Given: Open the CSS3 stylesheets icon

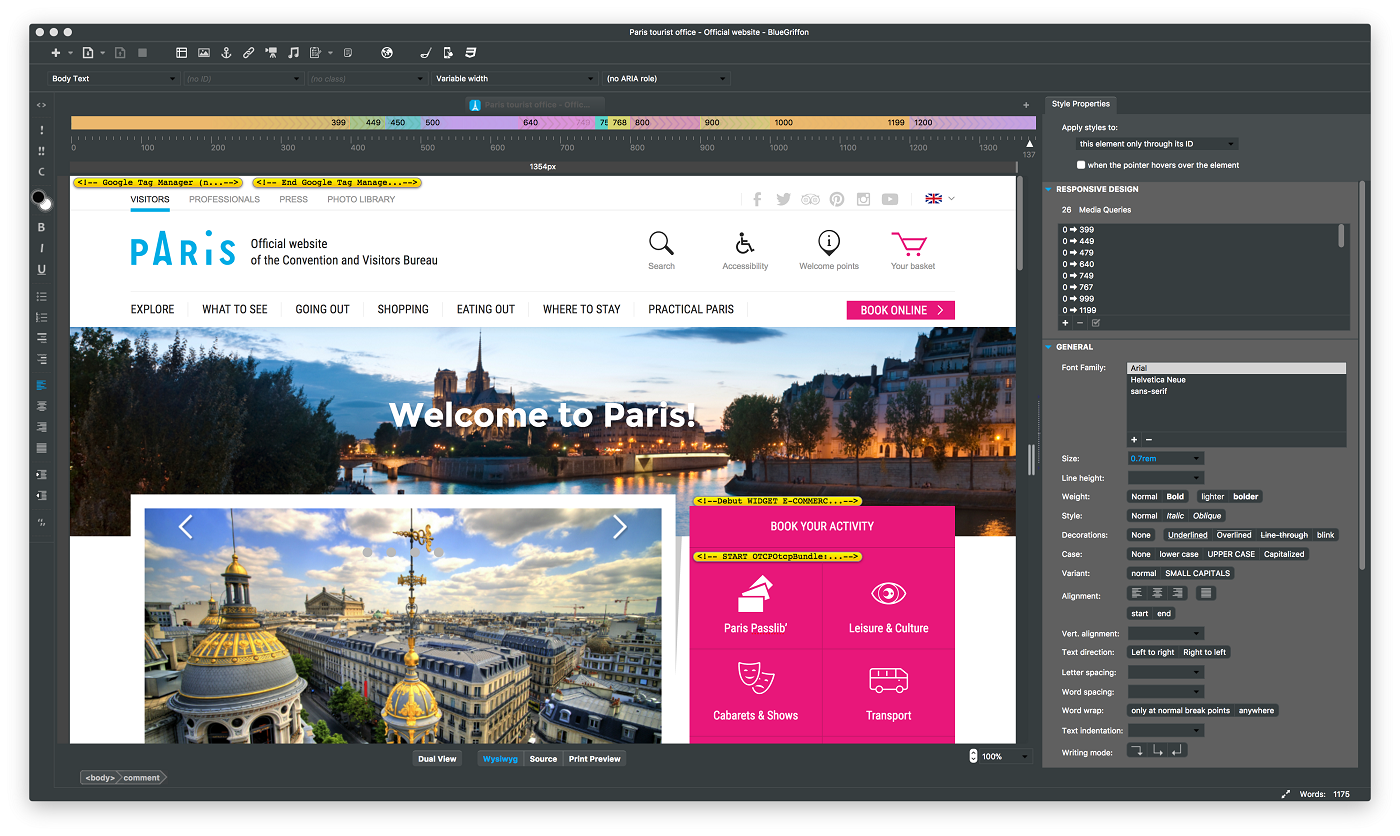Looking at the screenshot, I should pyautogui.click(x=470, y=53).
